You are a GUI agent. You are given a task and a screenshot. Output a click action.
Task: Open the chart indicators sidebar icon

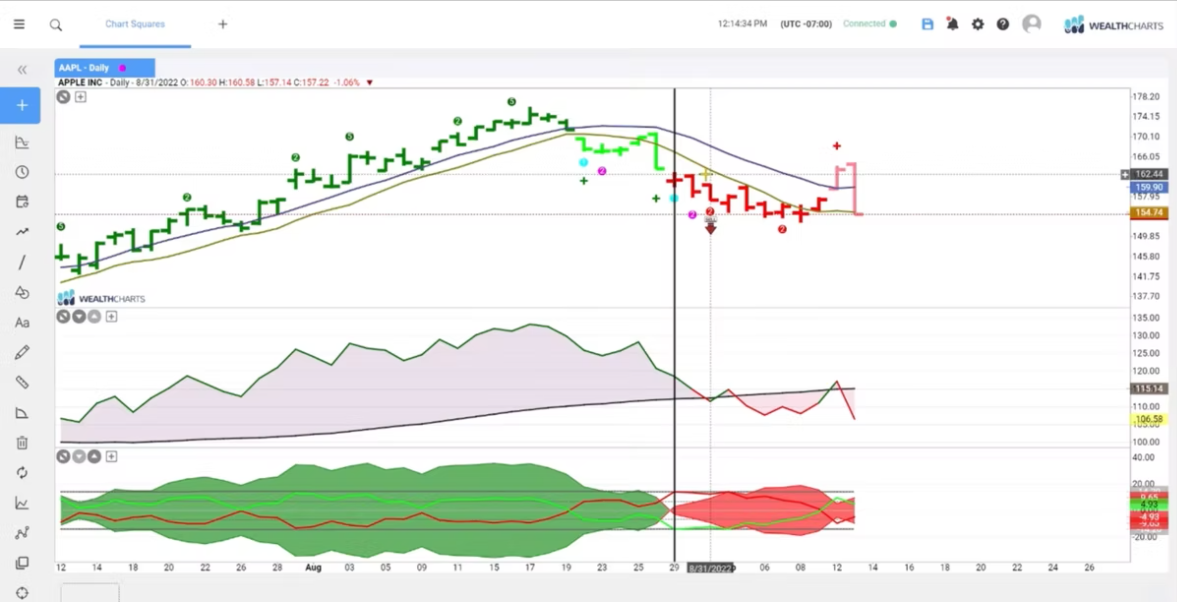(x=22, y=142)
